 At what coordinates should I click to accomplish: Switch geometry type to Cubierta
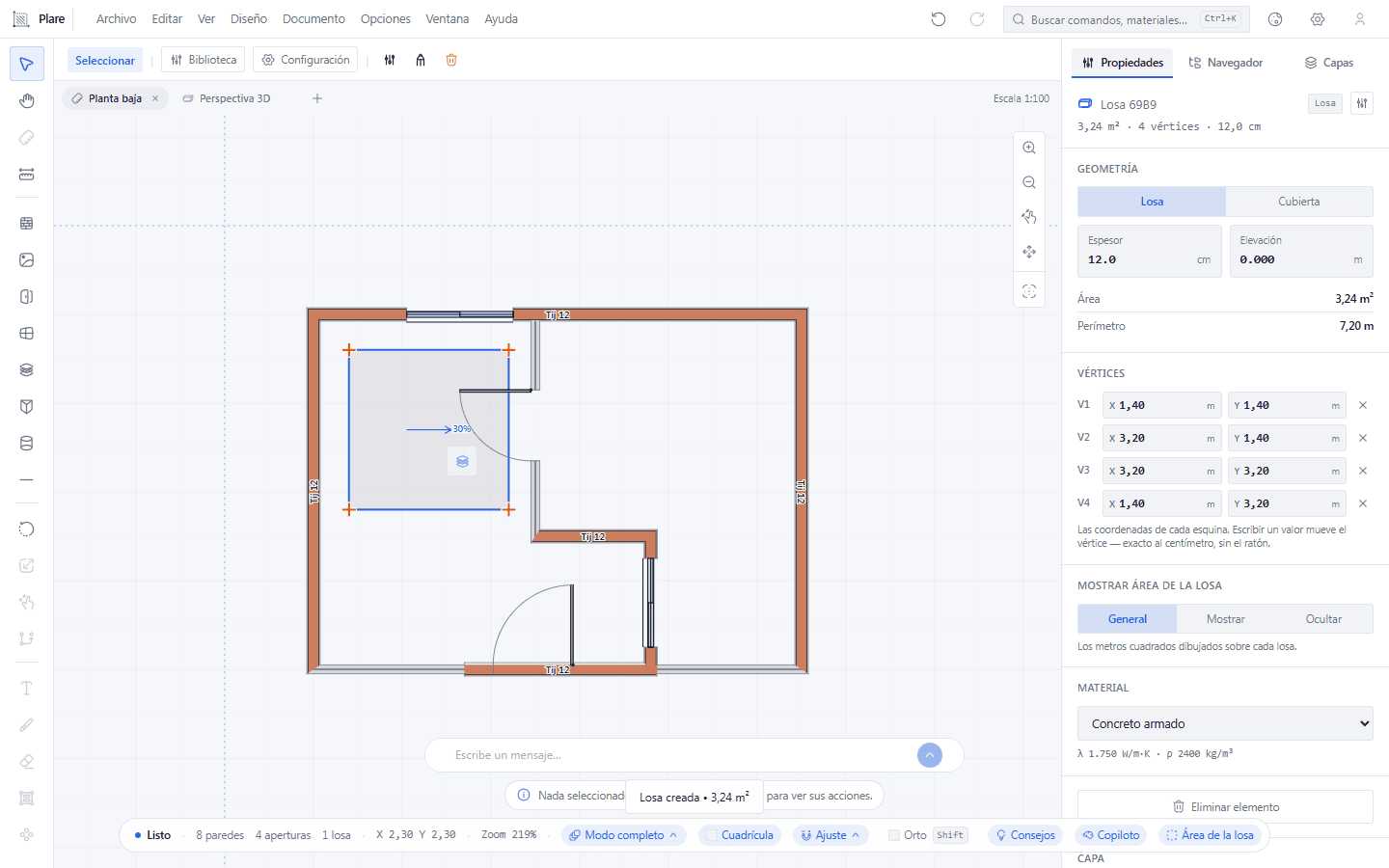pos(1299,202)
